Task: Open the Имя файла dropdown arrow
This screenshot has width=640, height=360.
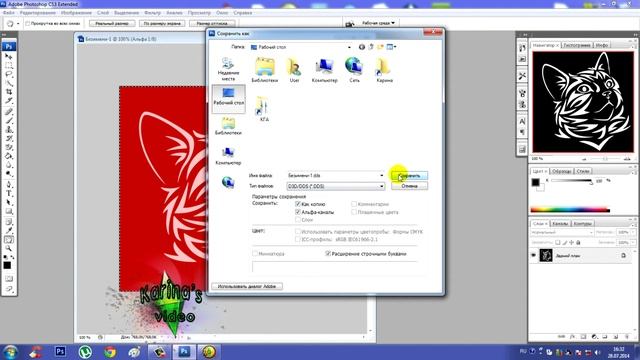Action: tap(382, 176)
